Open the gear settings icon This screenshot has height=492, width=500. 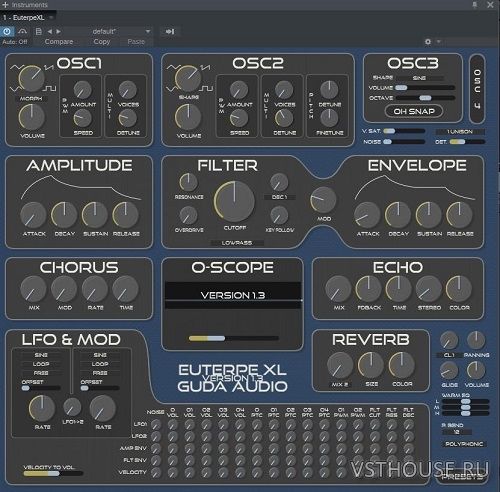tap(428, 42)
